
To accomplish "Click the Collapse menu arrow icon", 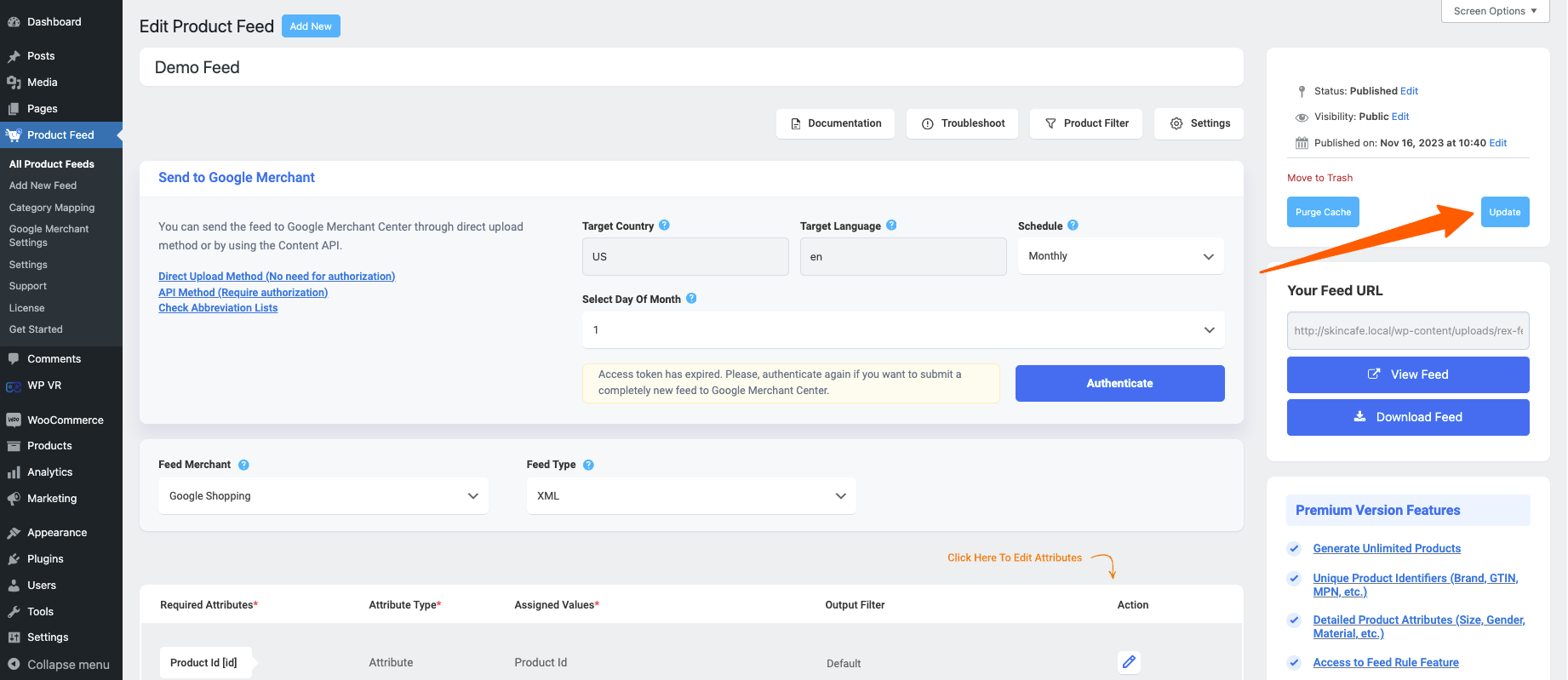I will 14,665.
